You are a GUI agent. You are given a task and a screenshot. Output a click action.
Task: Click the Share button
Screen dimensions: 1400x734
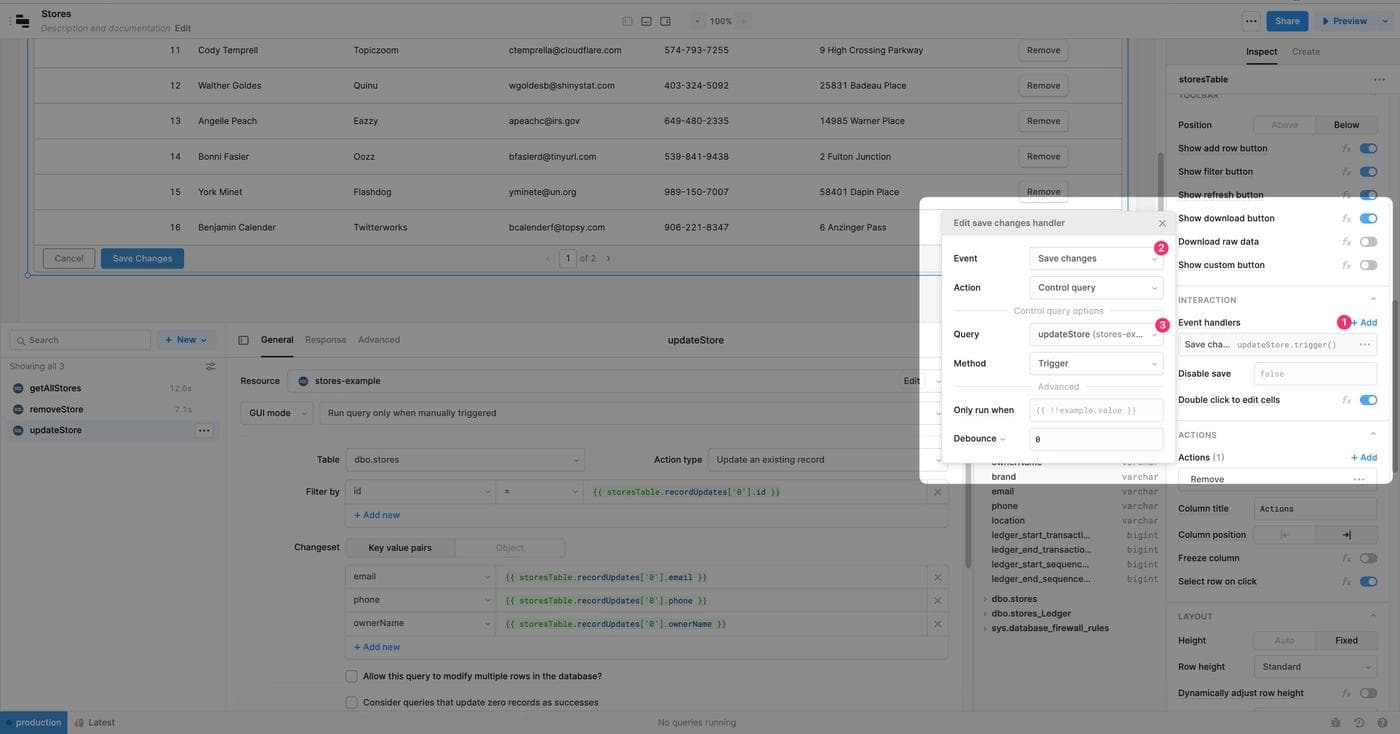click(x=1286, y=21)
